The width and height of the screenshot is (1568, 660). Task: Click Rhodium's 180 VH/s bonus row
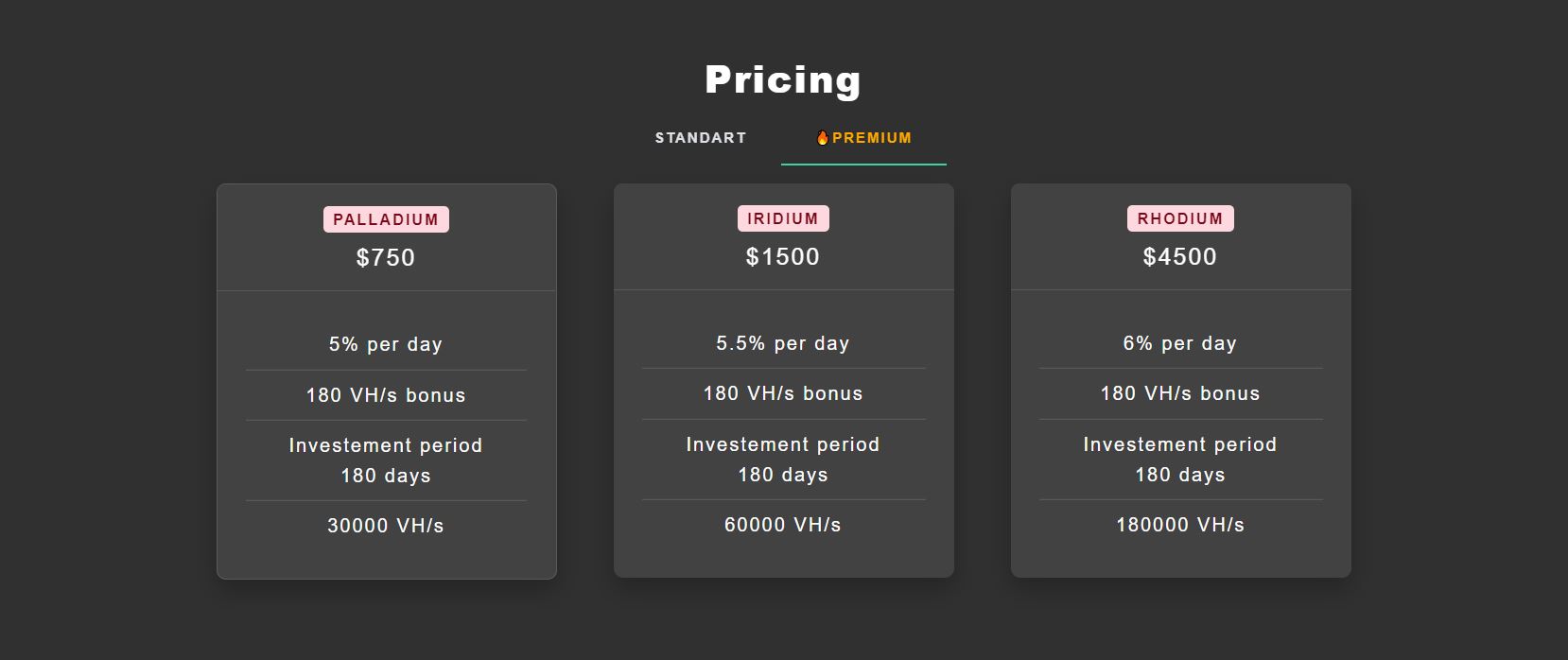pos(1180,393)
